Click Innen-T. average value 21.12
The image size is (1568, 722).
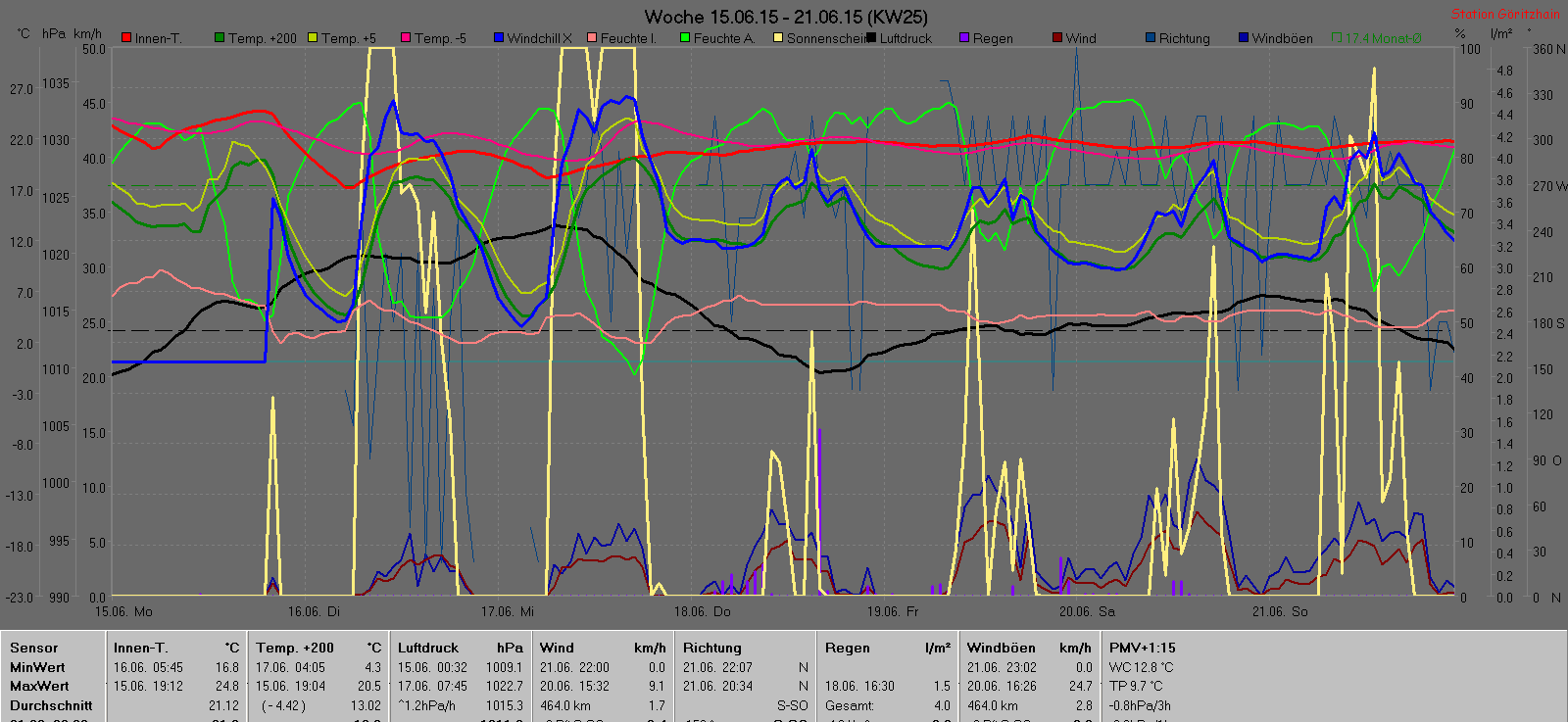click(x=224, y=705)
